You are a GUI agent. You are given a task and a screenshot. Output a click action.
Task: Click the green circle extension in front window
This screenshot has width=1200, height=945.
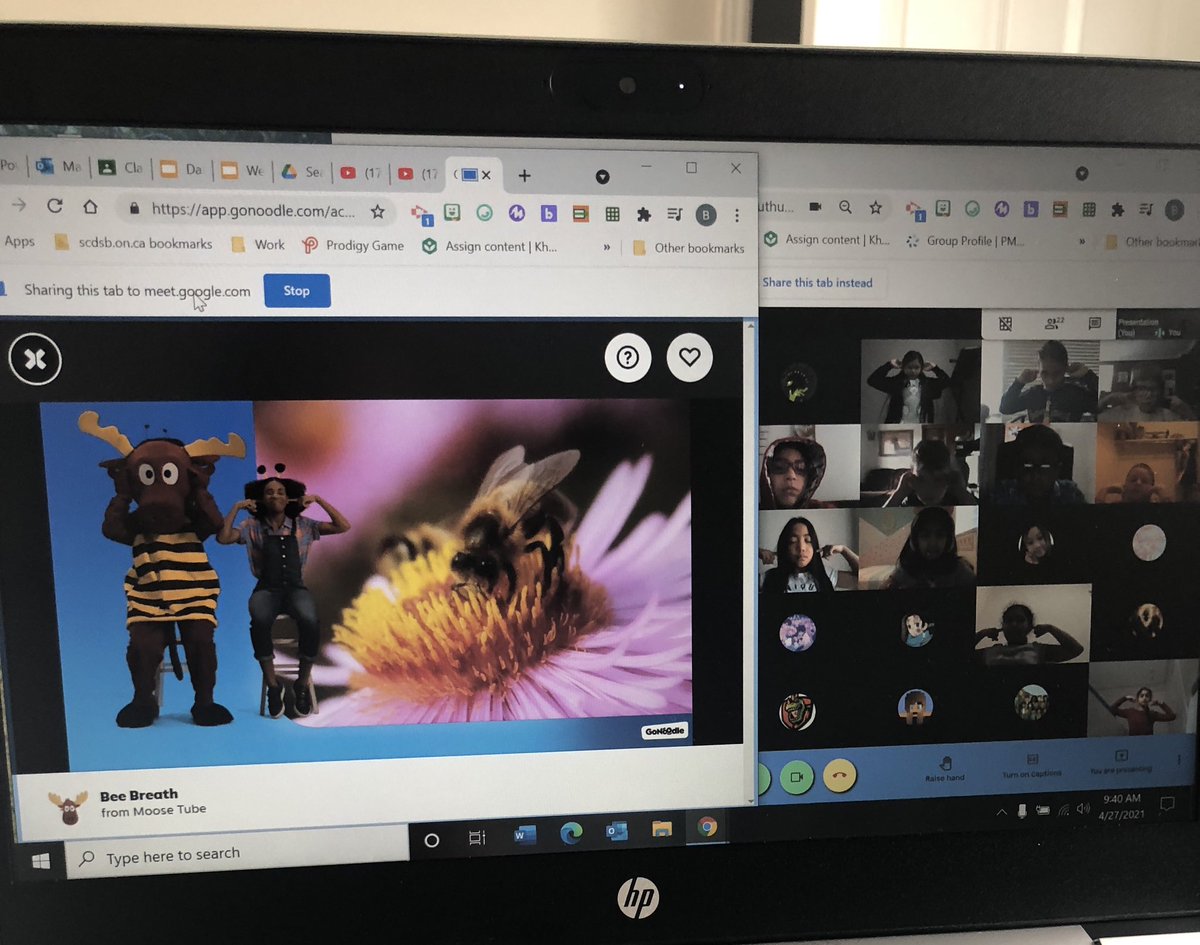(x=484, y=212)
